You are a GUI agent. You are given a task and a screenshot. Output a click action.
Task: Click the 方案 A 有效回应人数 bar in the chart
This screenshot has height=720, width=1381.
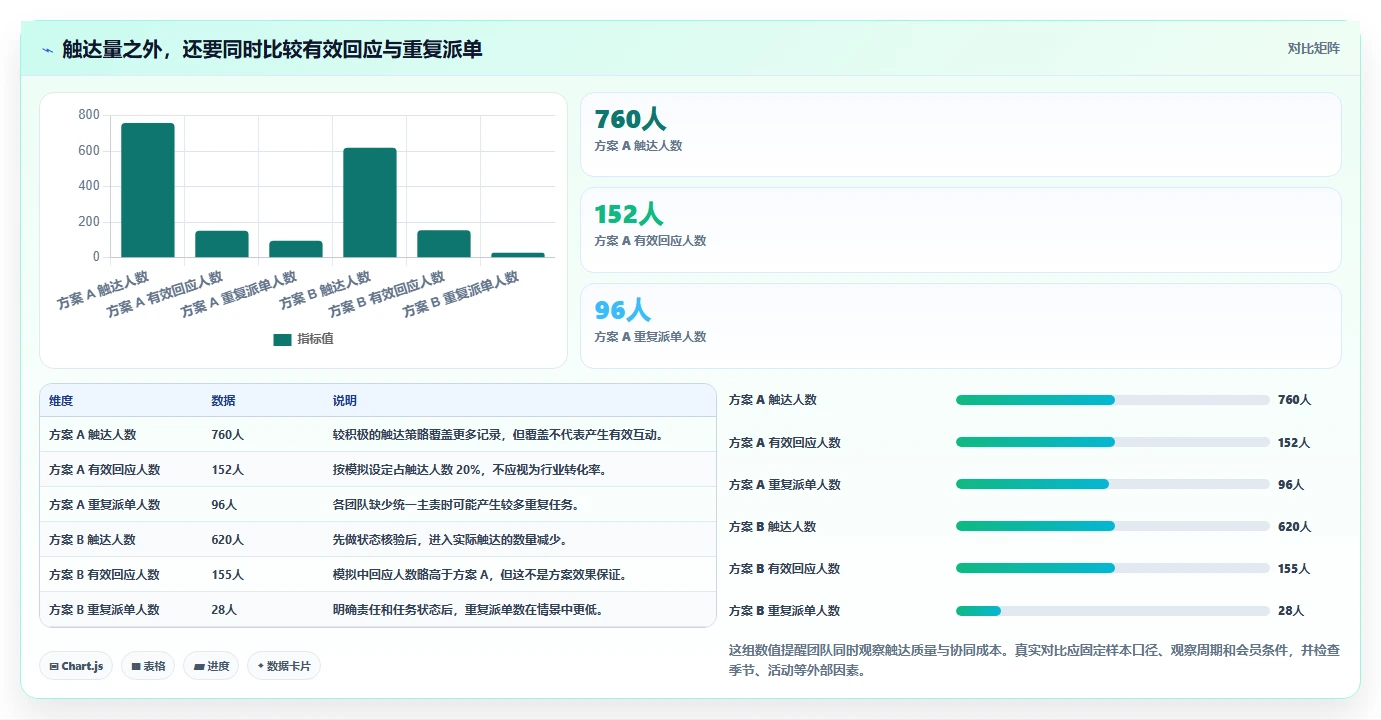click(222, 244)
